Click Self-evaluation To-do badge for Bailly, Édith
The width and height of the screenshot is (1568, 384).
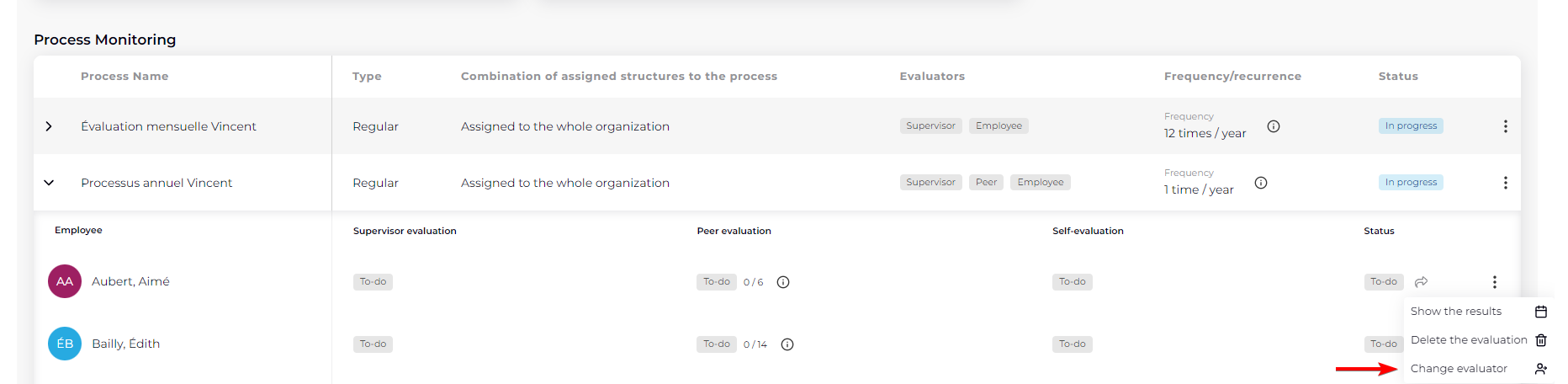(1072, 344)
